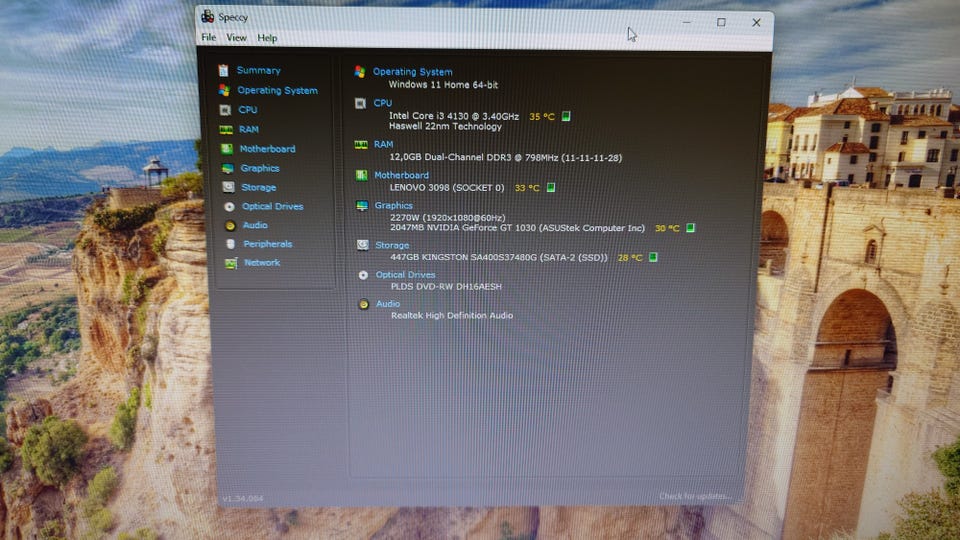The height and width of the screenshot is (540, 960).
Task: Open the RAM section in sidebar
Action: tap(249, 129)
